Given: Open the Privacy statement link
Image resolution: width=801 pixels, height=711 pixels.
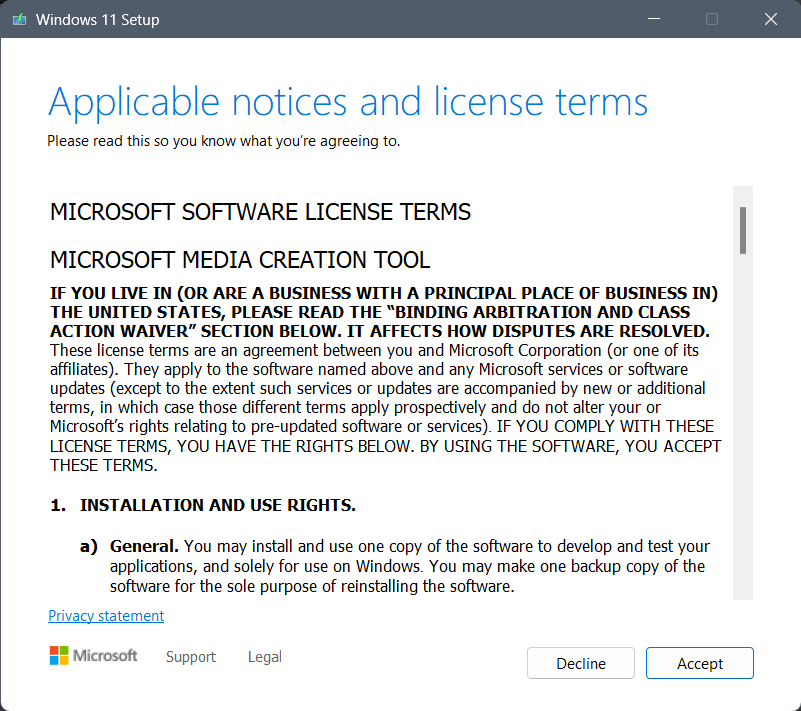Looking at the screenshot, I should [x=105, y=615].
